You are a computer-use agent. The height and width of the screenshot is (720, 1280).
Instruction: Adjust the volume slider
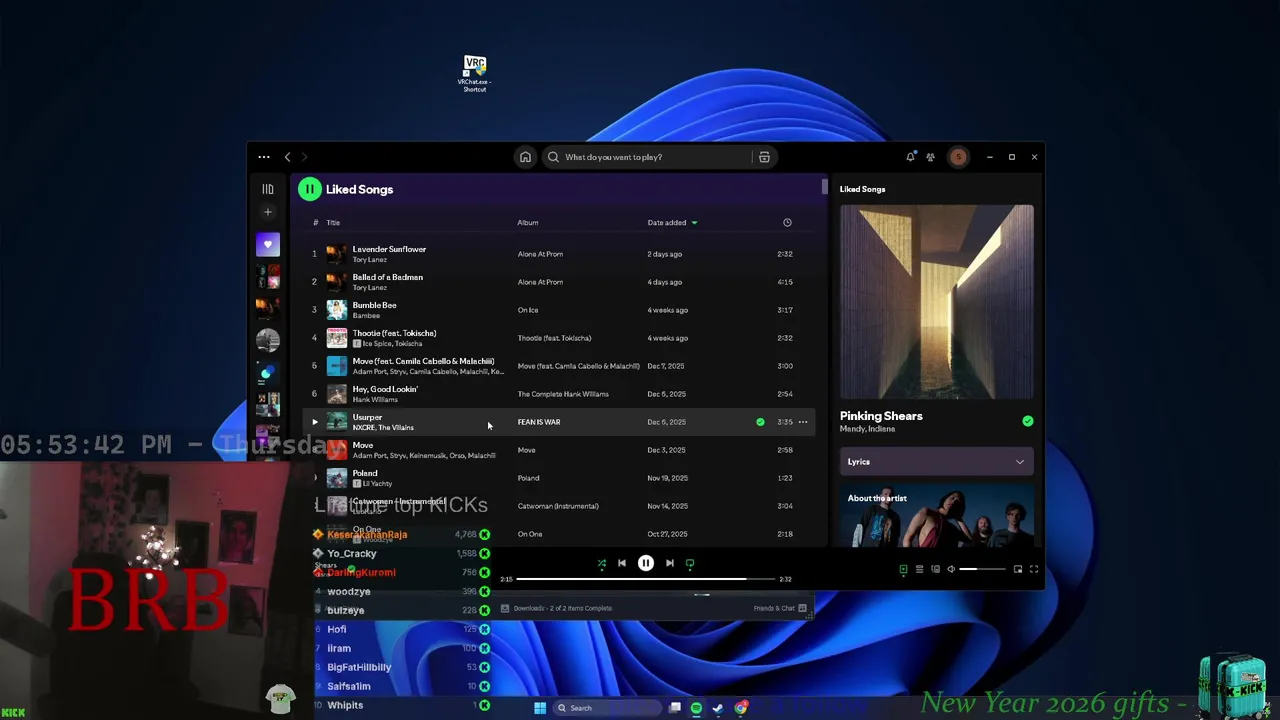[983, 569]
